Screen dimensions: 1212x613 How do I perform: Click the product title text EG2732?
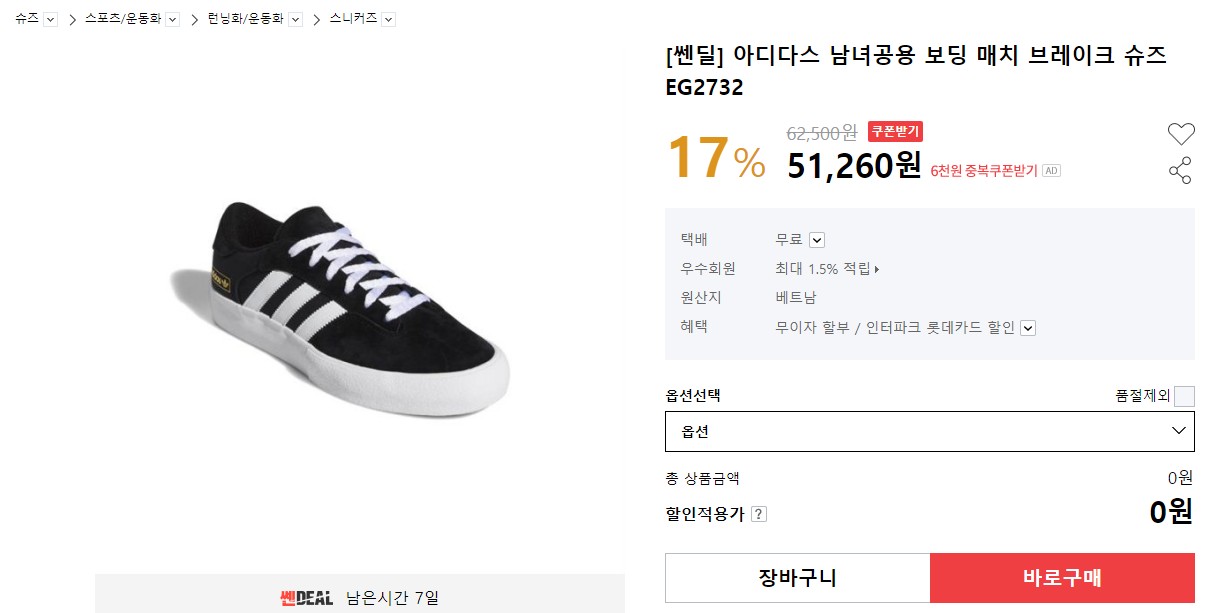(x=704, y=88)
